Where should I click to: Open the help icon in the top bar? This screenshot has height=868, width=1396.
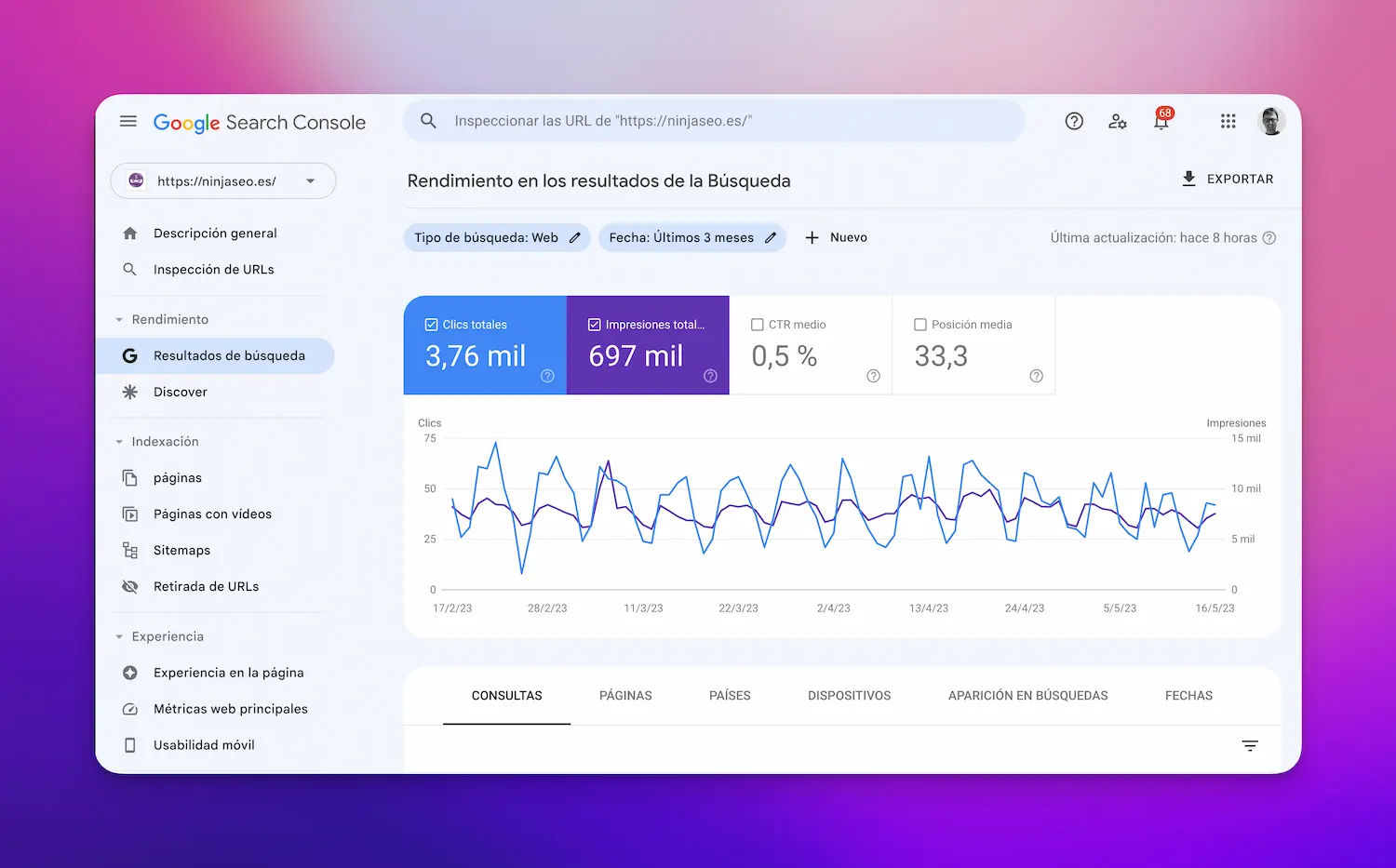pyautogui.click(x=1074, y=121)
